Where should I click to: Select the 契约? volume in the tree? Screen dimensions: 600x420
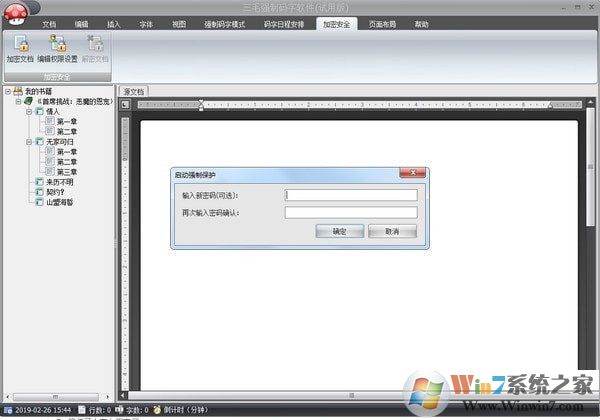pos(55,192)
